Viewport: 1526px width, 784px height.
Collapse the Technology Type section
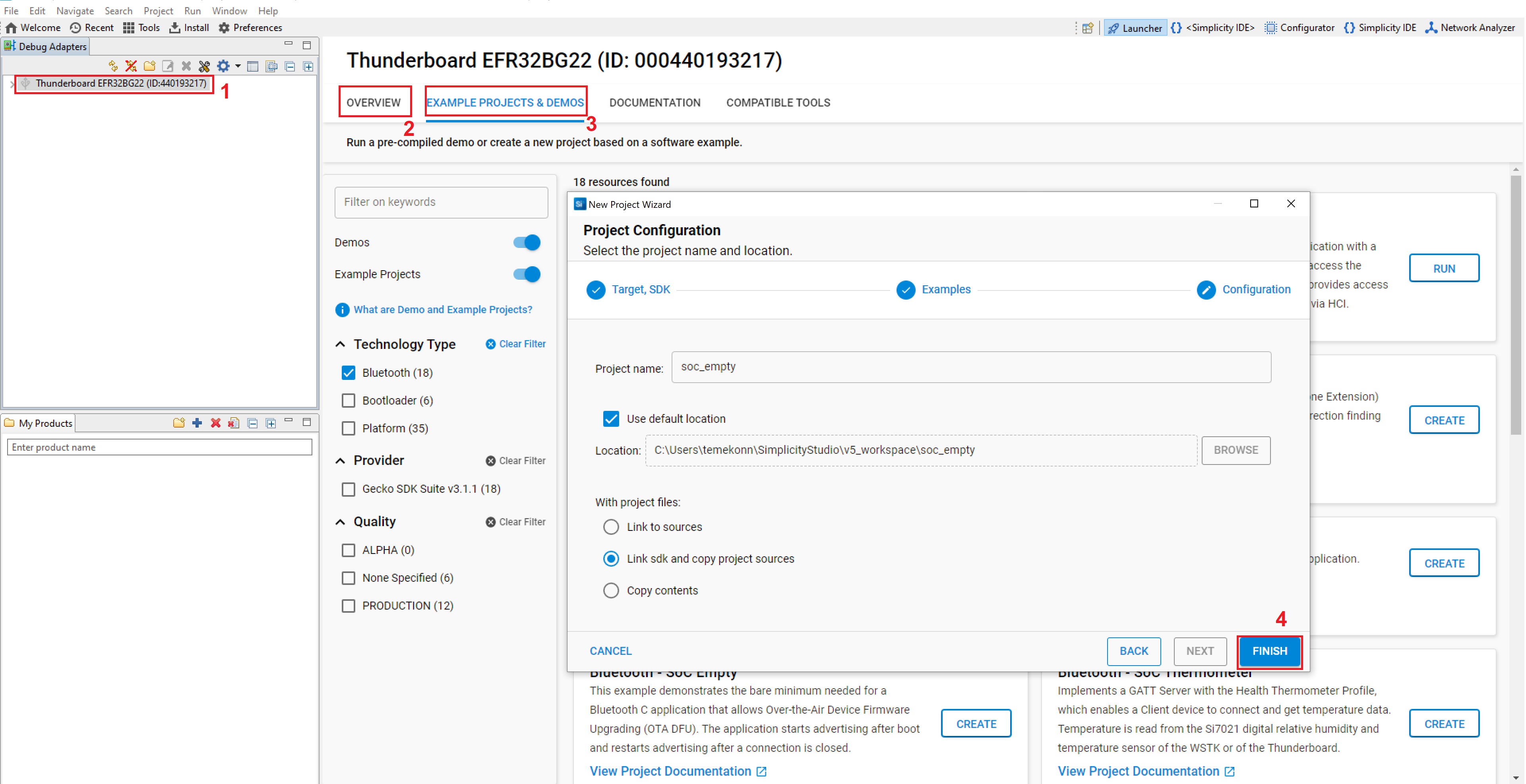click(x=341, y=344)
